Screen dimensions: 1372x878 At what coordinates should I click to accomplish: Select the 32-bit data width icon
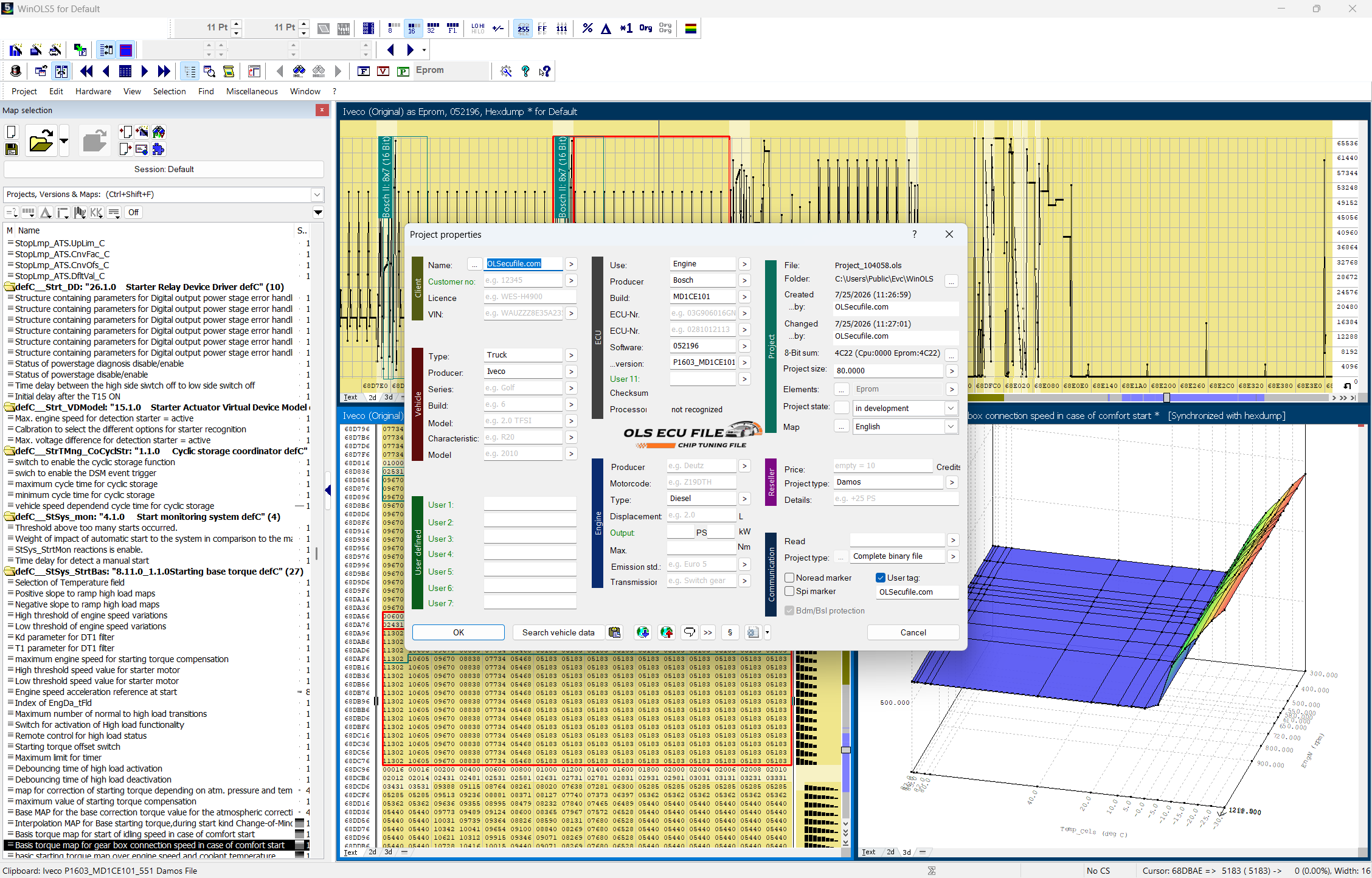point(432,28)
